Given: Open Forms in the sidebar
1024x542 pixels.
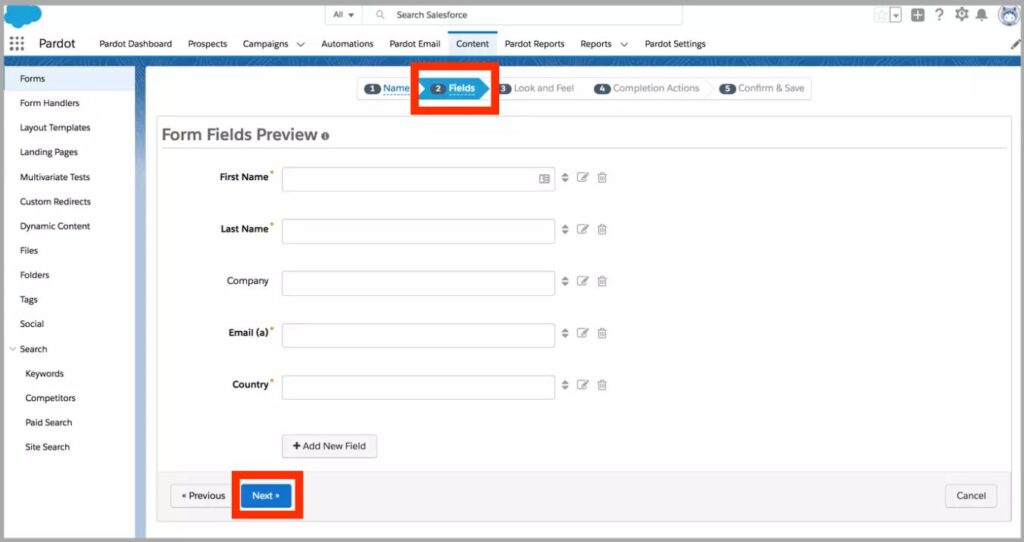Looking at the screenshot, I should point(70,78).
